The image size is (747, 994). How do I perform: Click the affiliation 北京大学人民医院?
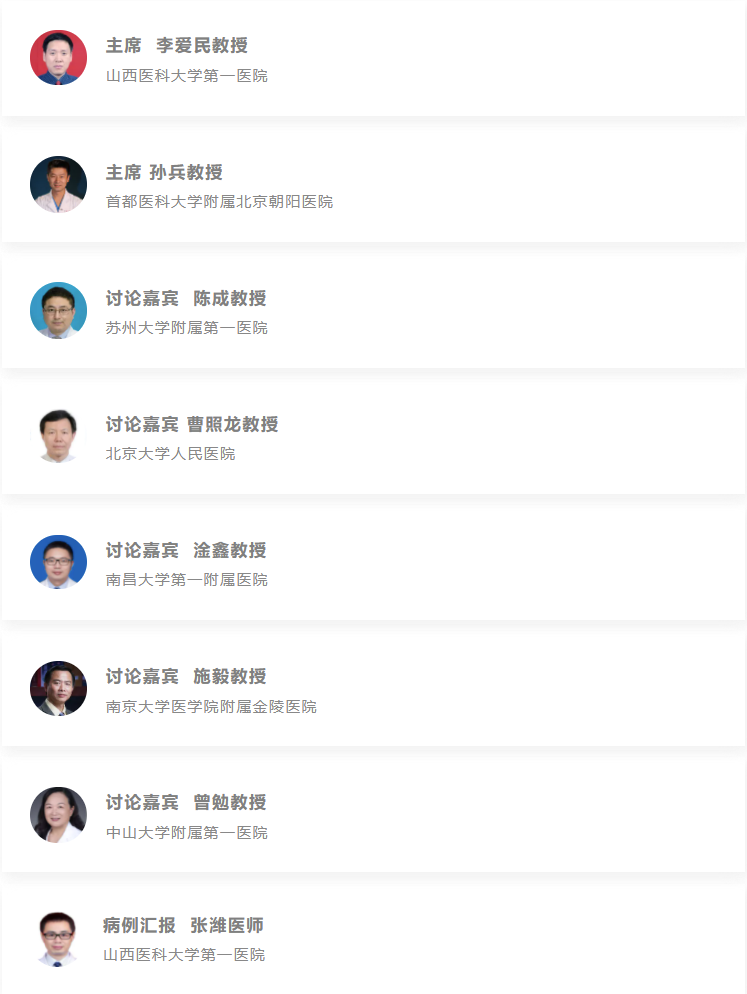click(171, 454)
